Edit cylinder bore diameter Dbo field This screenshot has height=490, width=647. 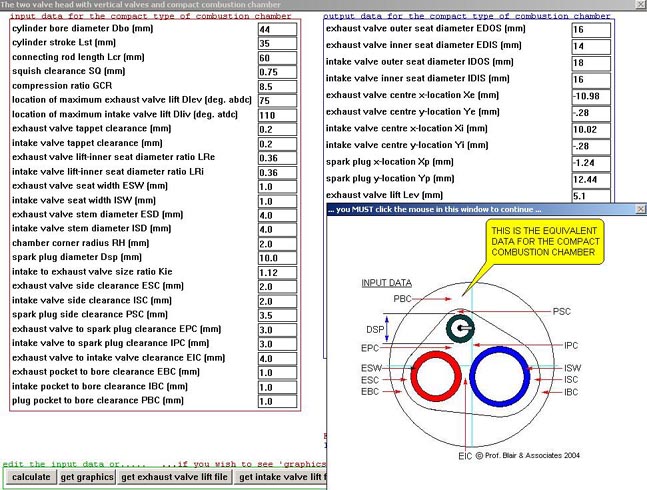click(277, 29)
